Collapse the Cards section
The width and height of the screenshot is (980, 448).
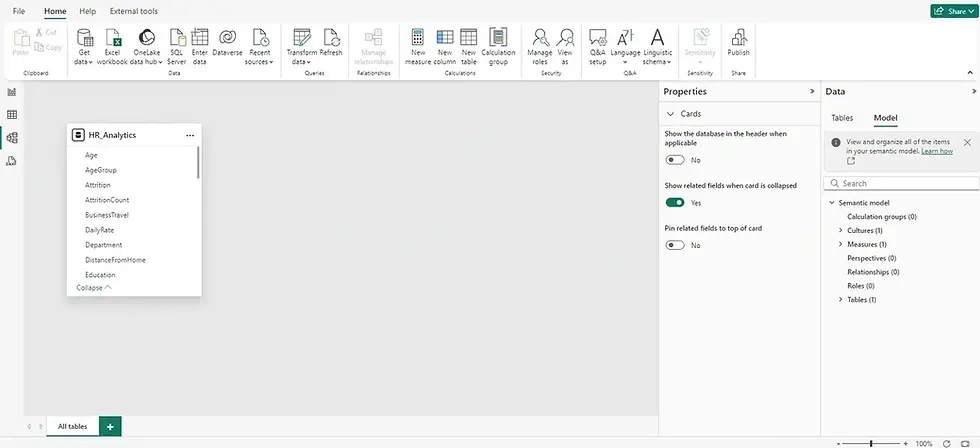tap(671, 114)
